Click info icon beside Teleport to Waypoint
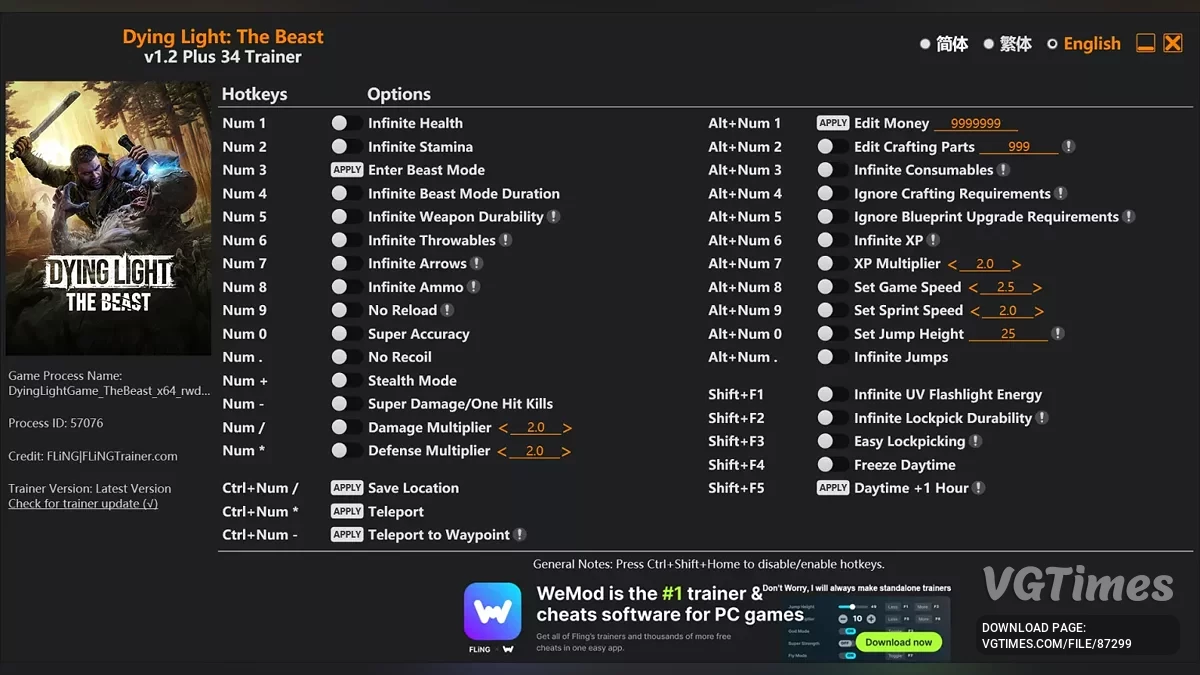The height and width of the screenshot is (675, 1200). 520,535
